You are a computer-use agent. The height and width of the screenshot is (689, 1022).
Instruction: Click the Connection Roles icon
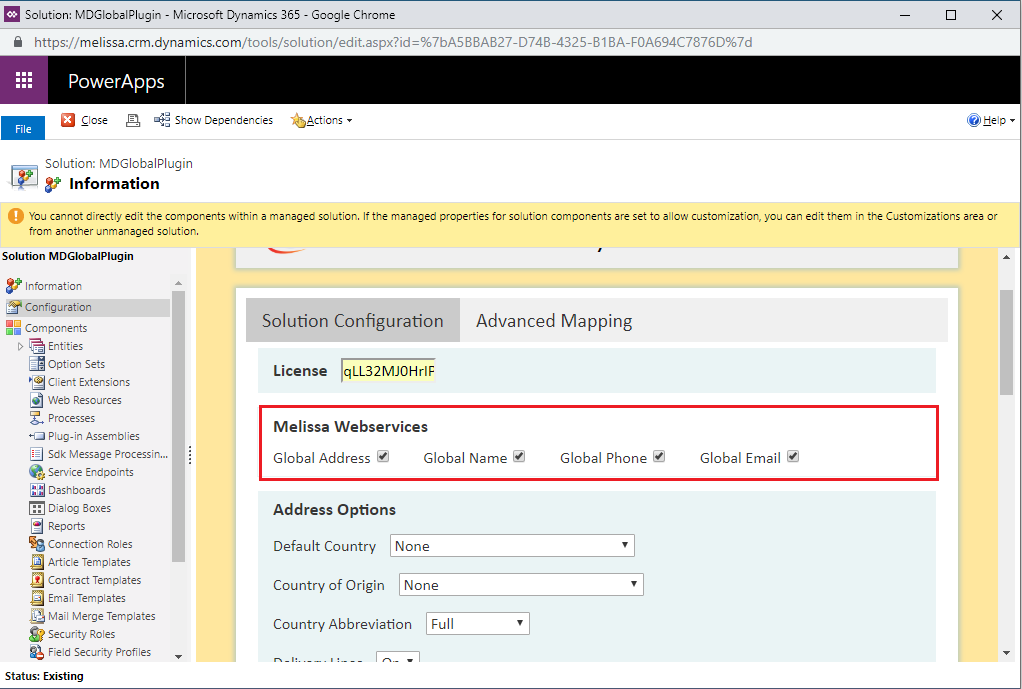pyautogui.click(x=37, y=544)
